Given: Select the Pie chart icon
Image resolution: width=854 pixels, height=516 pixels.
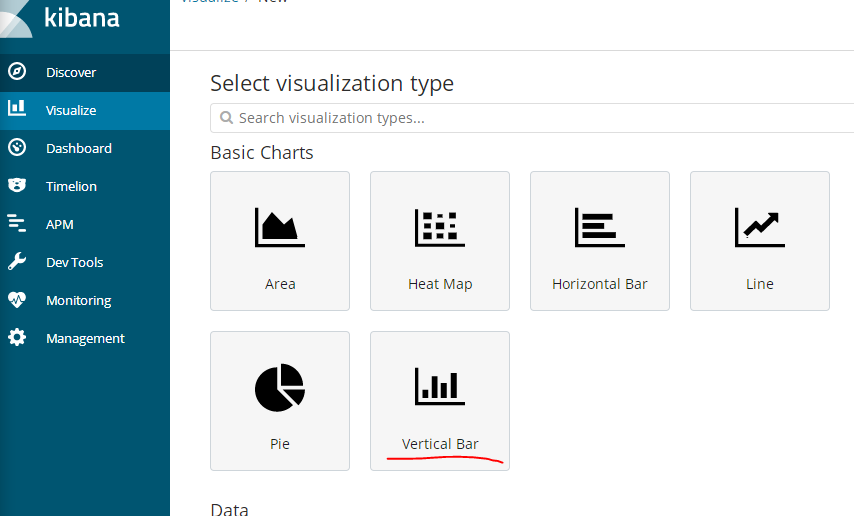Looking at the screenshot, I should pyautogui.click(x=280, y=387).
